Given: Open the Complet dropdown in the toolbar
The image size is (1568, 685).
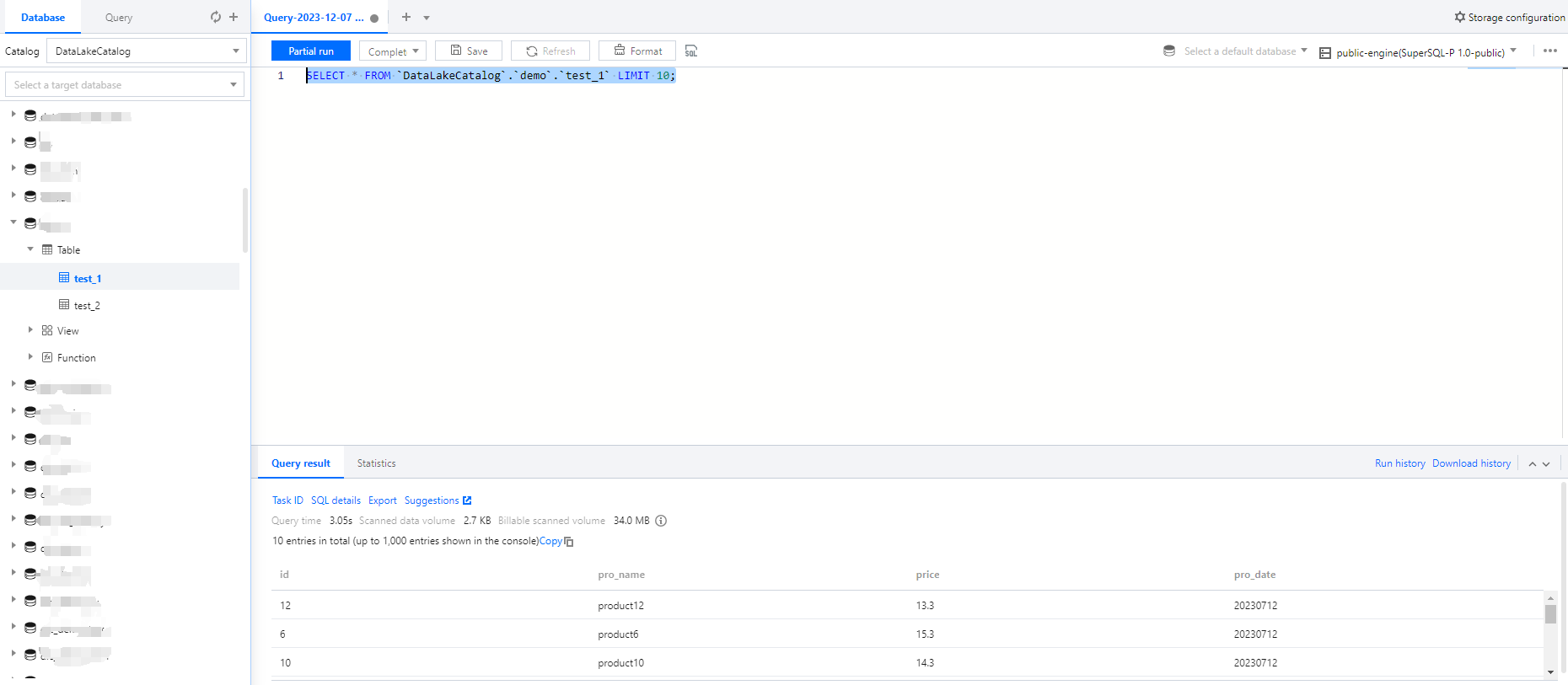Looking at the screenshot, I should coord(393,51).
